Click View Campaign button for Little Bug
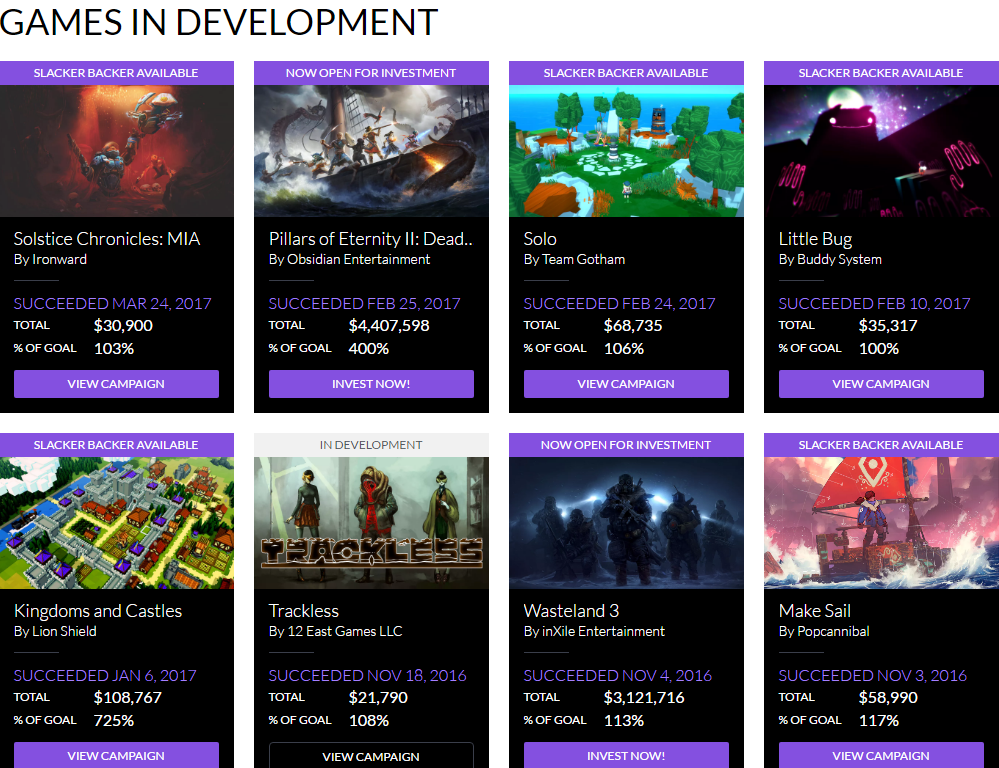Screen dimensions: 999x768 point(881,384)
